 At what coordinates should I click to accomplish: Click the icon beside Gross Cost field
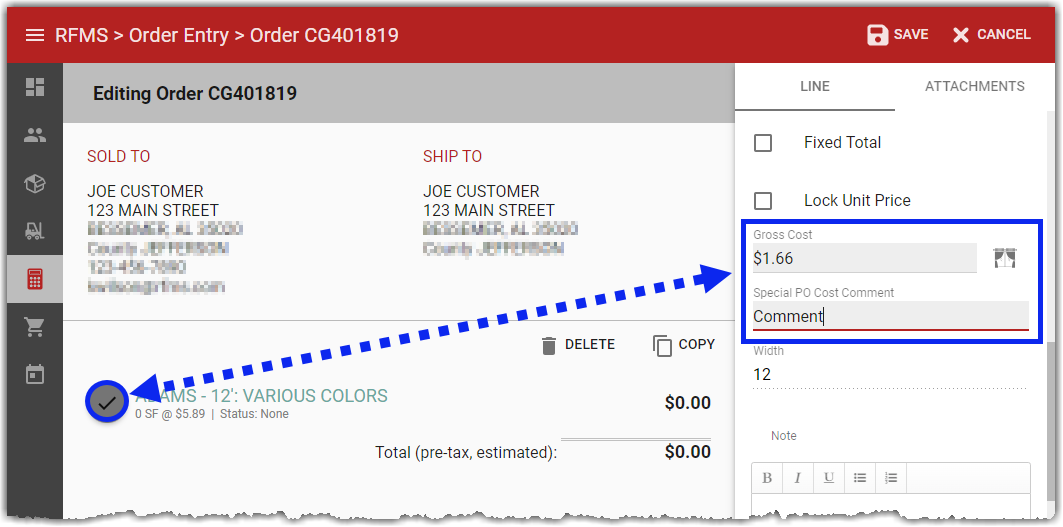1005,258
